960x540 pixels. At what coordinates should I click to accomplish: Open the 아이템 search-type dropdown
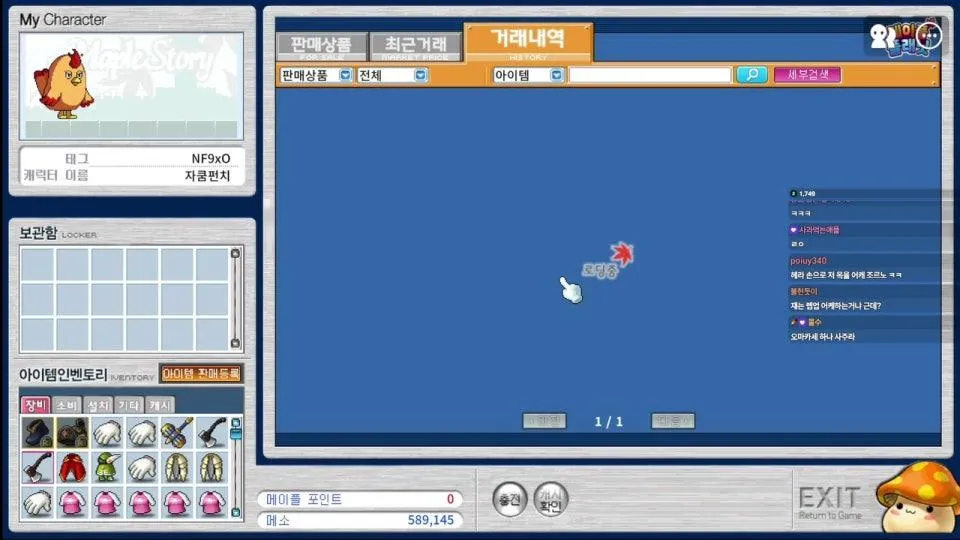(557, 75)
